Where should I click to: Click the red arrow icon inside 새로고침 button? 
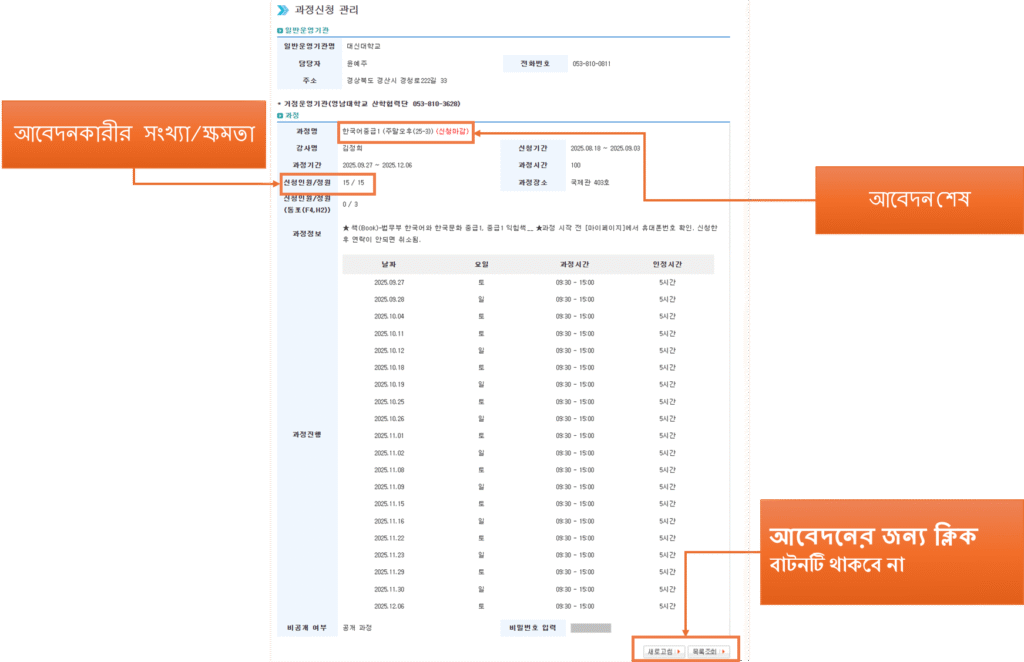click(x=679, y=651)
